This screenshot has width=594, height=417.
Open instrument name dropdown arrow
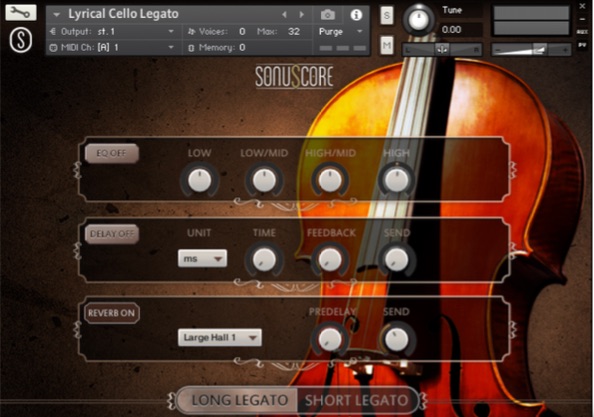[x=56, y=15]
